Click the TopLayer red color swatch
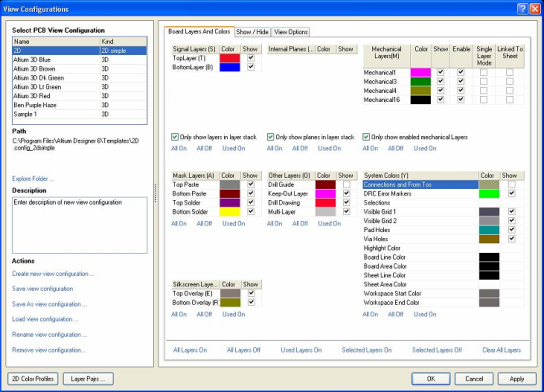 coord(230,58)
